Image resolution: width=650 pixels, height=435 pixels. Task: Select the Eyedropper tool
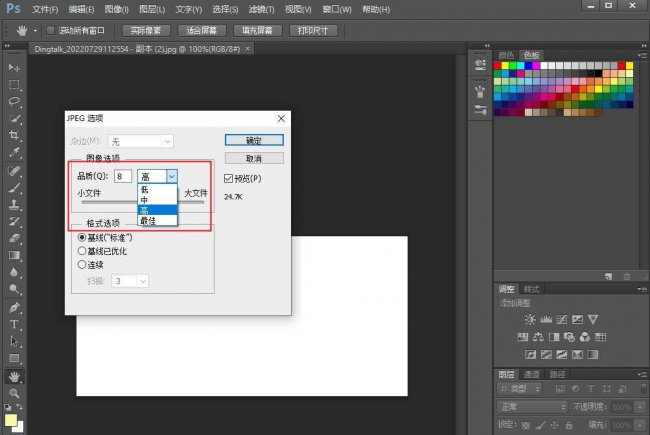[x=14, y=152]
